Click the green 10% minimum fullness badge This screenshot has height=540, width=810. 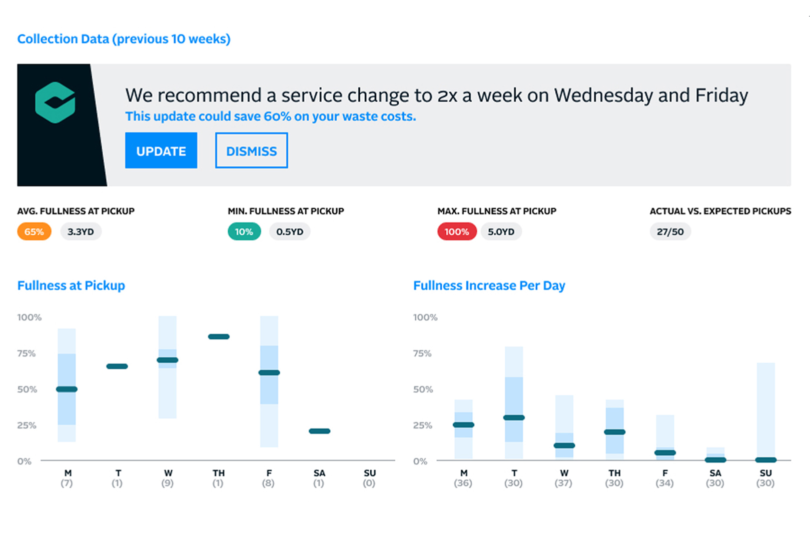(x=244, y=232)
